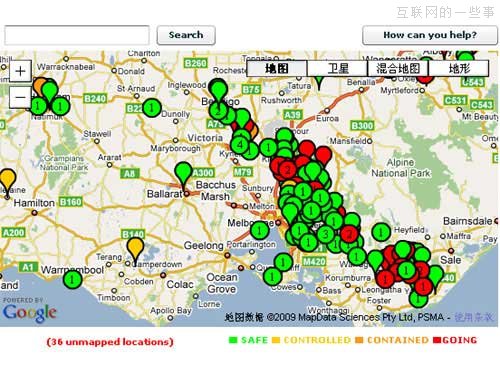This screenshot has width=500, height=365.
Task: Click the Search button
Action: point(186,35)
